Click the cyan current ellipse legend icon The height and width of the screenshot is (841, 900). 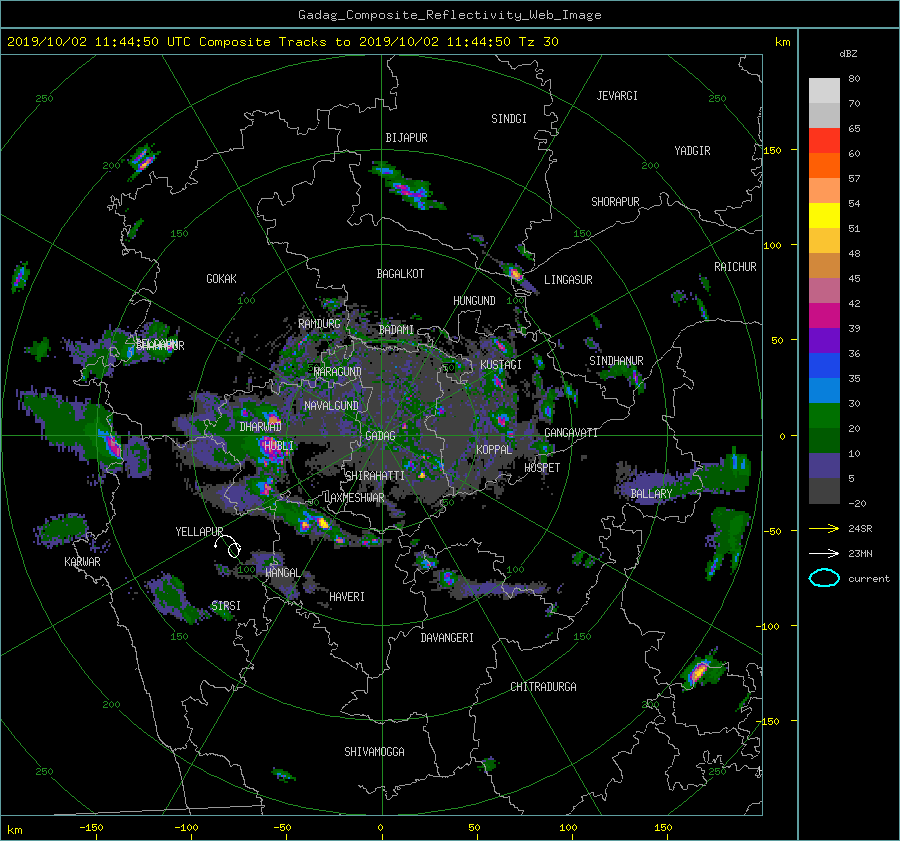tap(824, 578)
